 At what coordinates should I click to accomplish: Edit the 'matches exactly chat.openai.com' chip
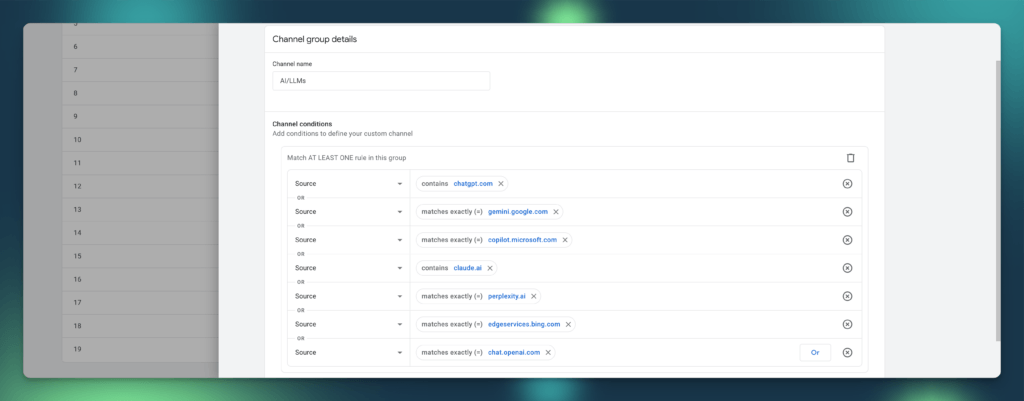[485, 352]
